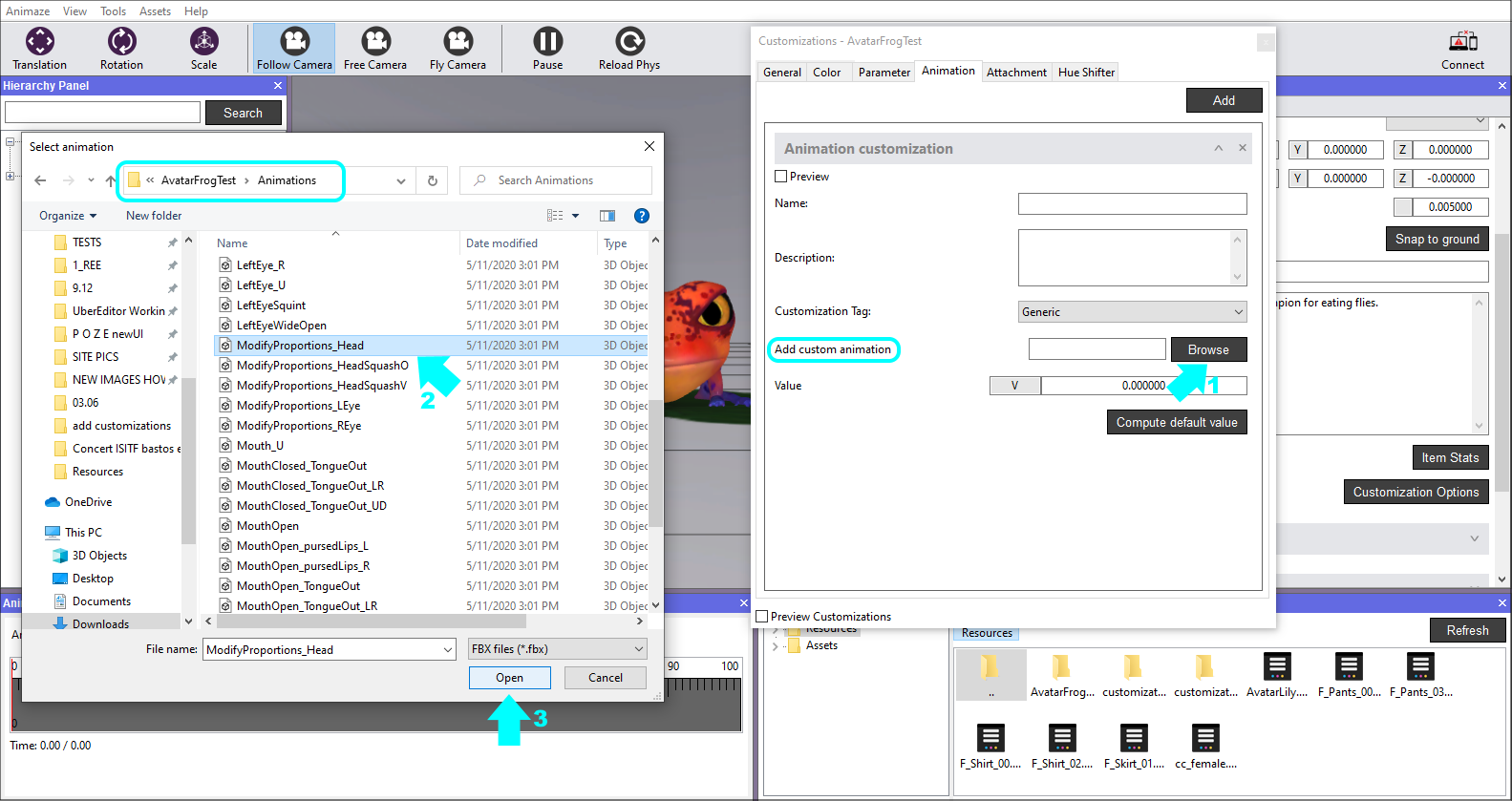Open file dialog help icon
This screenshot has width=1512, height=801.
[642, 216]
